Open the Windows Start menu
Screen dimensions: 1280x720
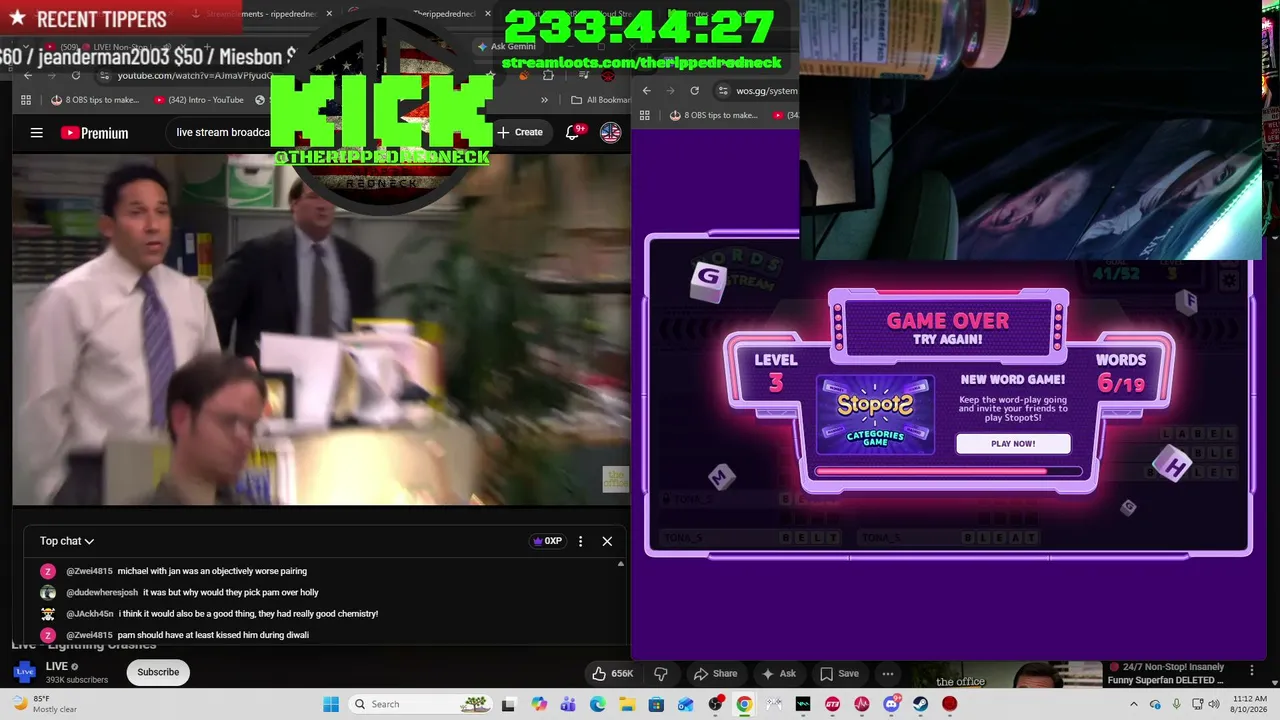tap(331, 704)
